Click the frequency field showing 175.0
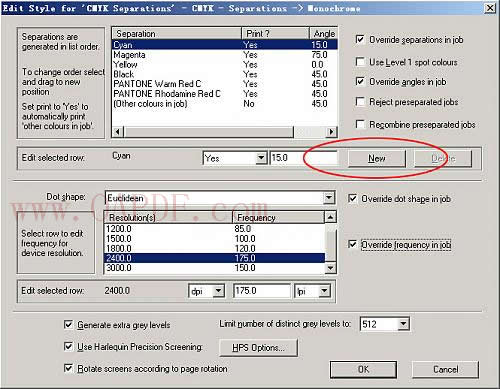Screen dimensions: 500x389 pyautogui.click(x=262, y=291)
